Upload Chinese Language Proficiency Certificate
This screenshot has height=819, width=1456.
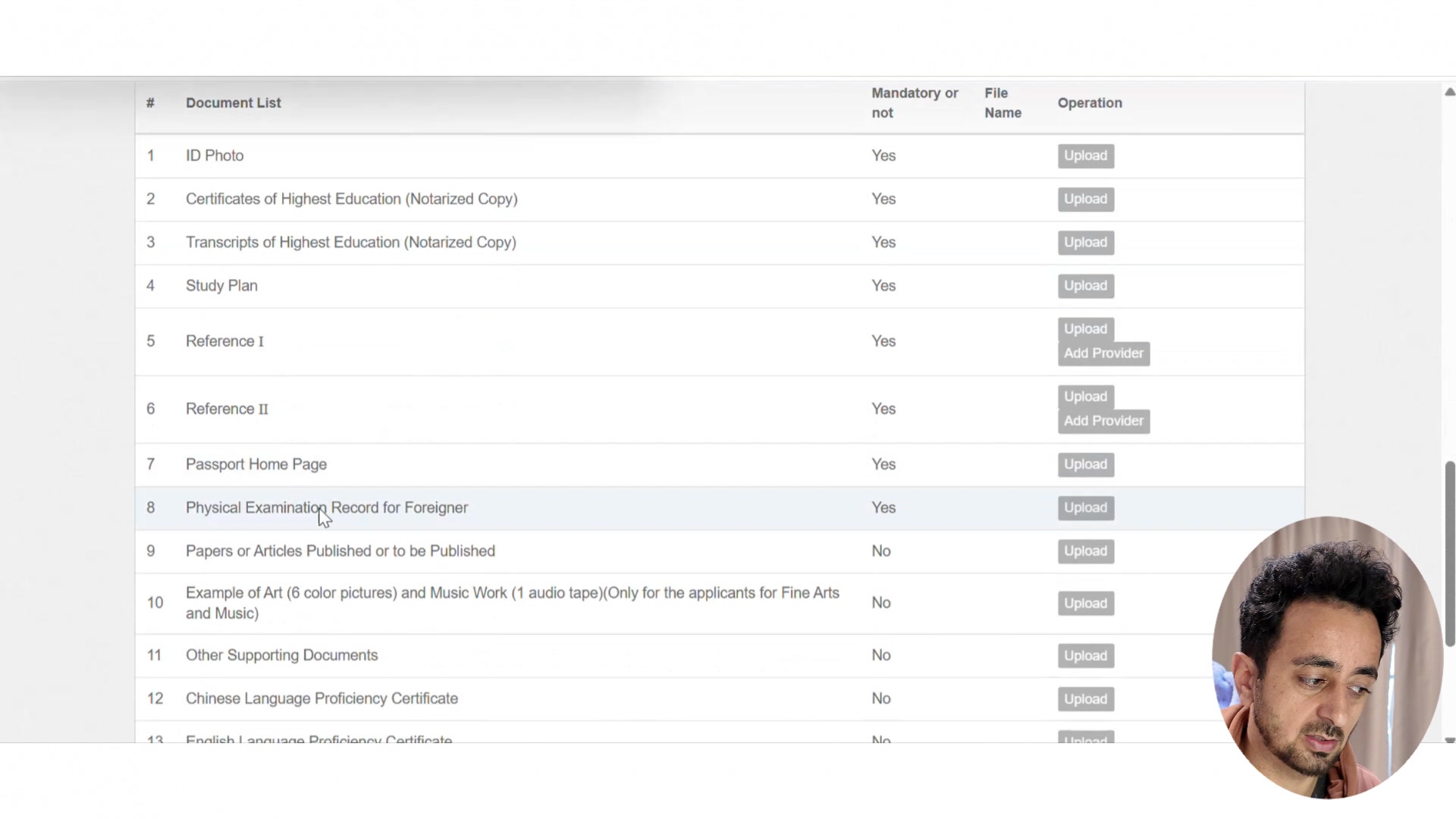(1085, 698)
